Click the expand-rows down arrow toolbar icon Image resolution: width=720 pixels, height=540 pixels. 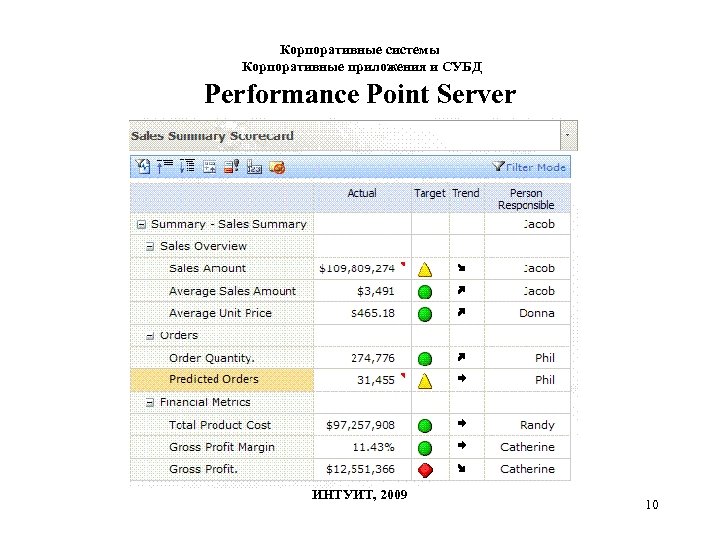(x=187, y=166)
